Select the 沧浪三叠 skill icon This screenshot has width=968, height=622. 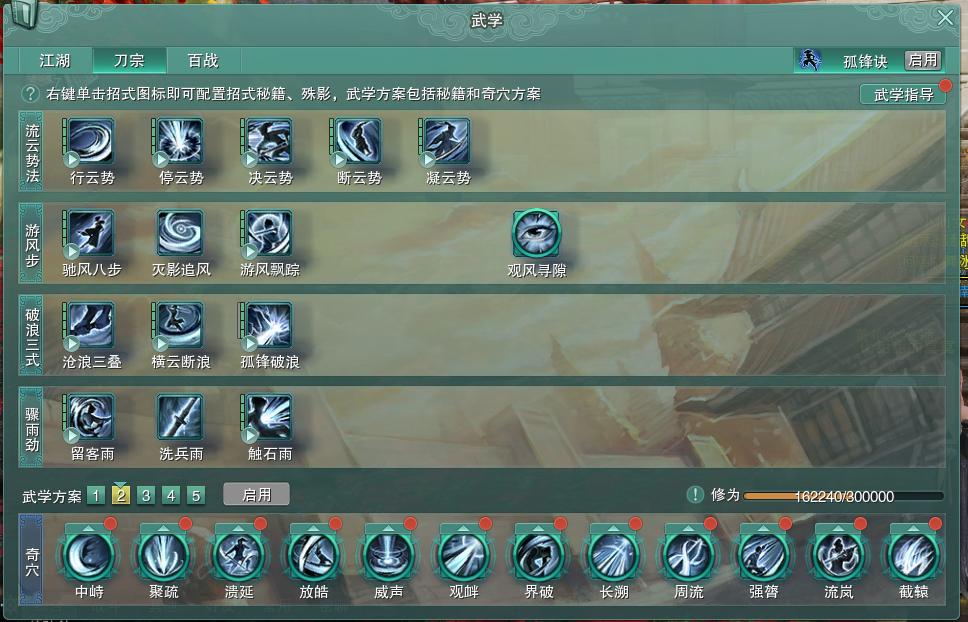click(91, 325)
